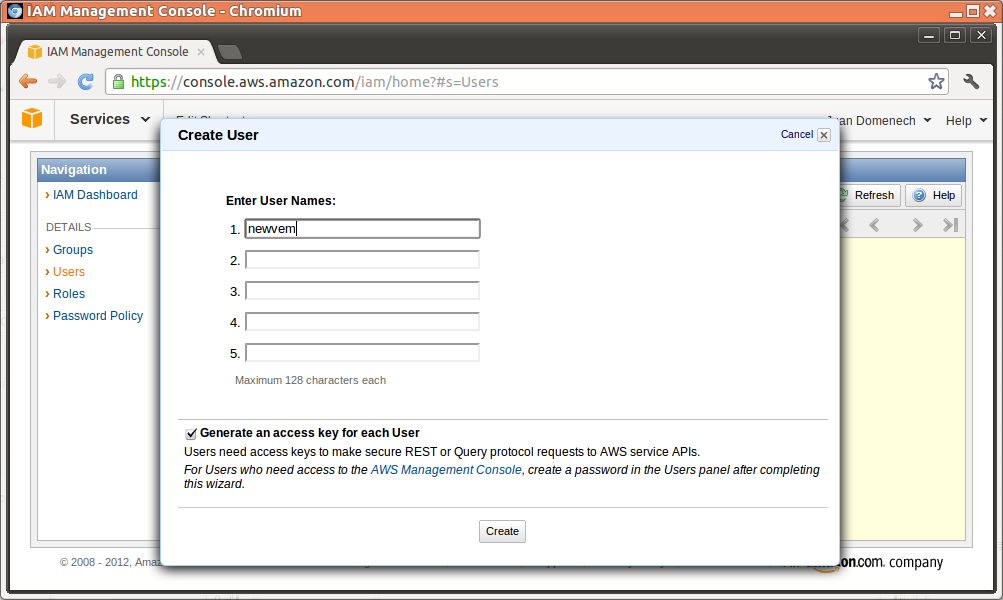Viewport: 1003px width, 600px height.
Task: Click the page reload icon
Action: click(86, 81)
